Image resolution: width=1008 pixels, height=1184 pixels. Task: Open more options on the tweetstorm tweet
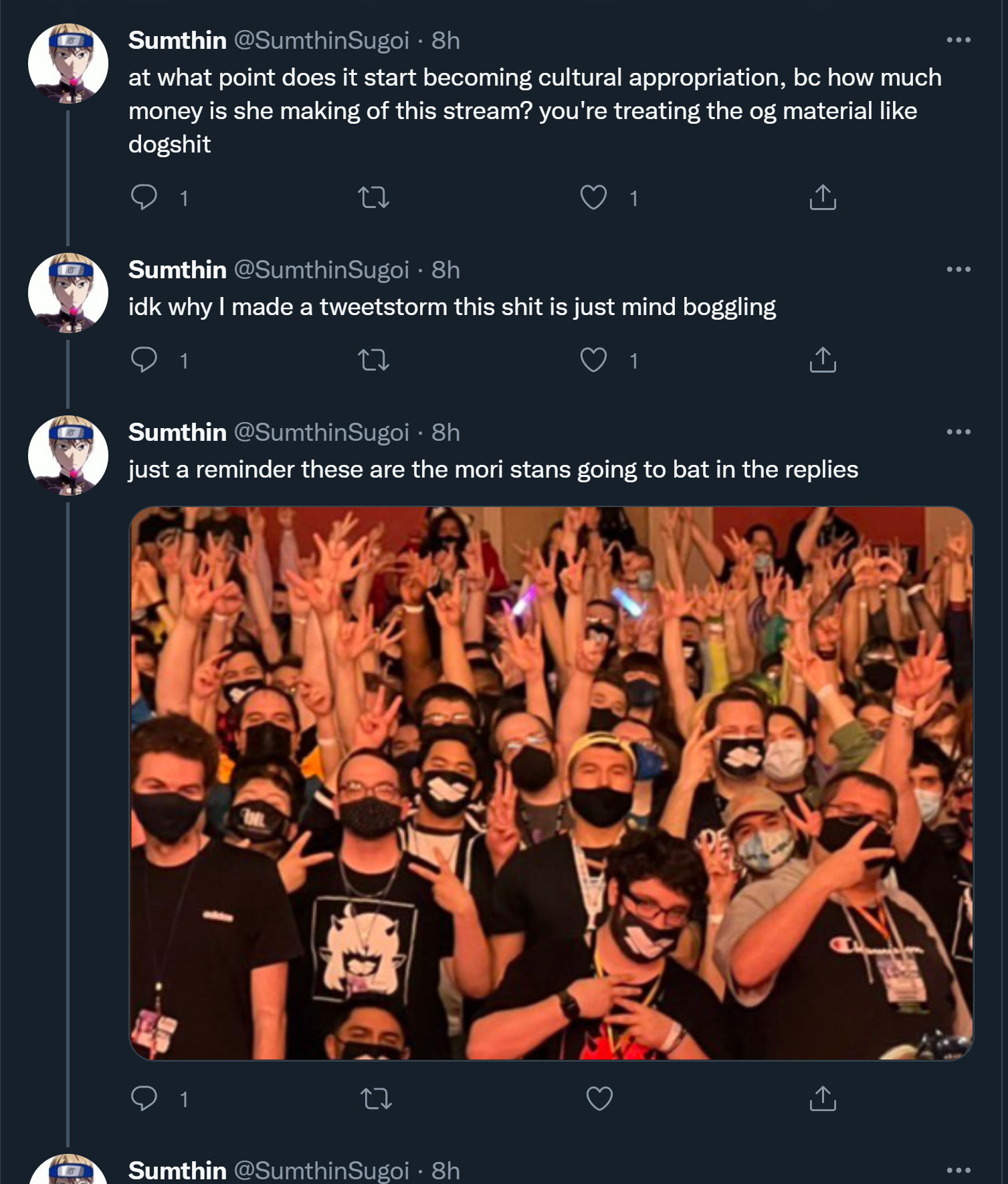(959, 270)
